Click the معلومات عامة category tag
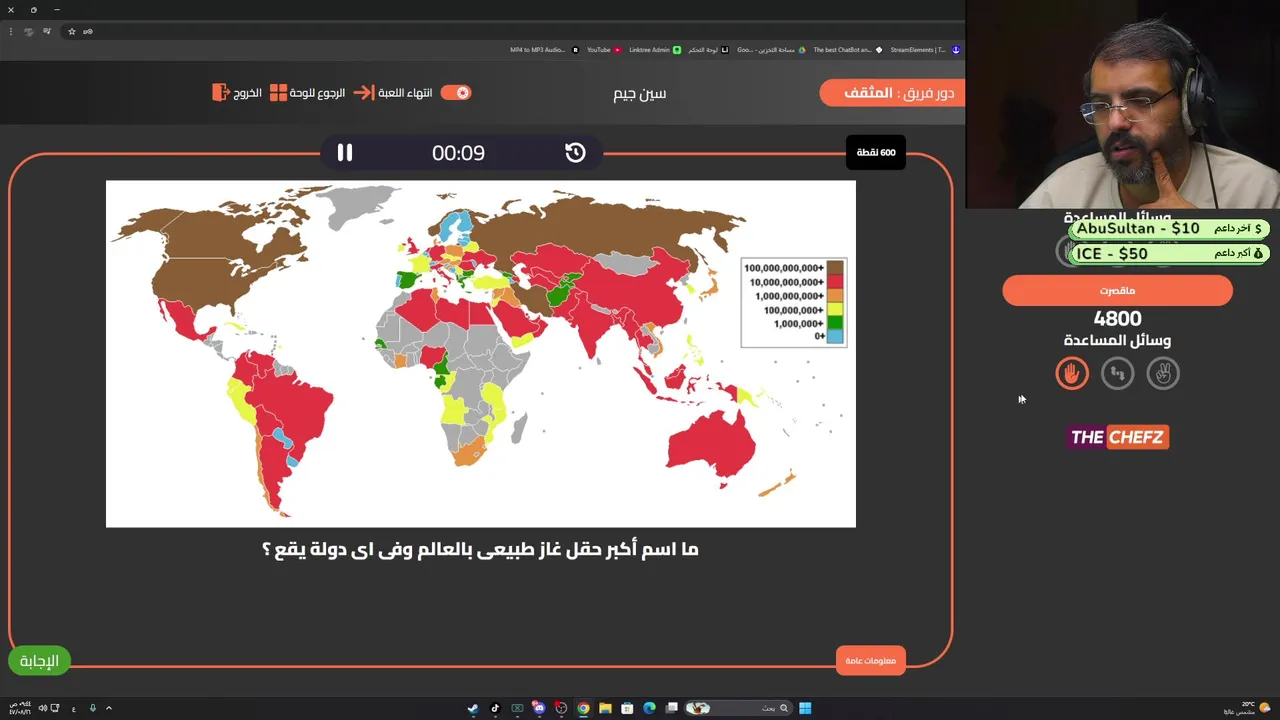1280x720 pixels. pos(870,660)
